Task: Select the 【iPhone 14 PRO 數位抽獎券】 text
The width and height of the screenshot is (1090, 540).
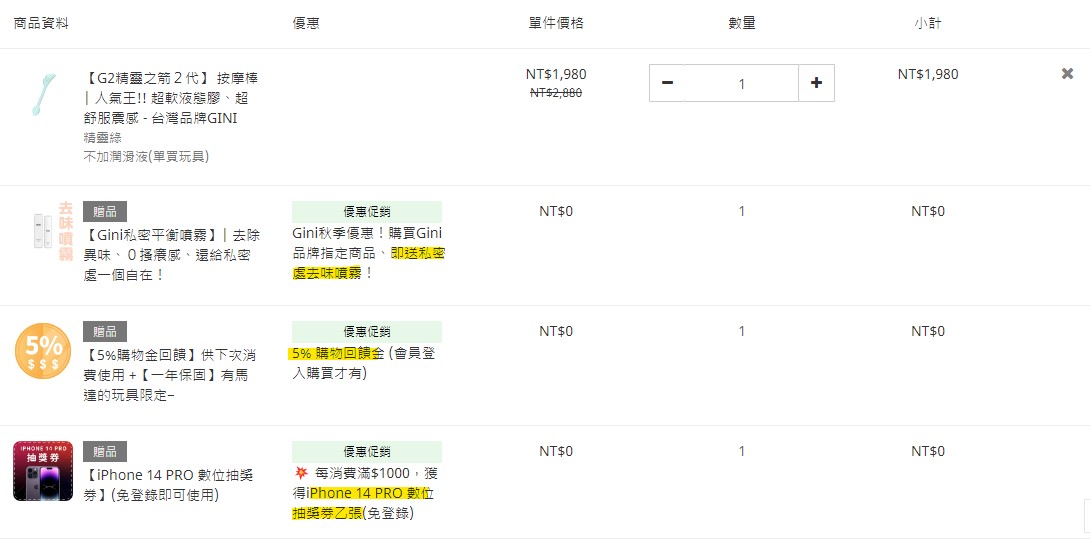Action: 169,485
